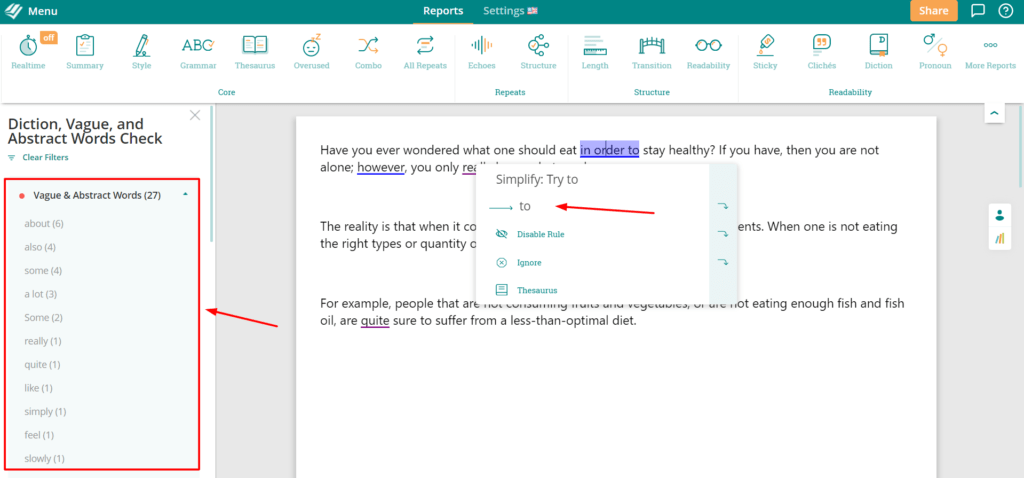The image size is (1024, 478).
Task: Open the Diction report
Action: 878,51
